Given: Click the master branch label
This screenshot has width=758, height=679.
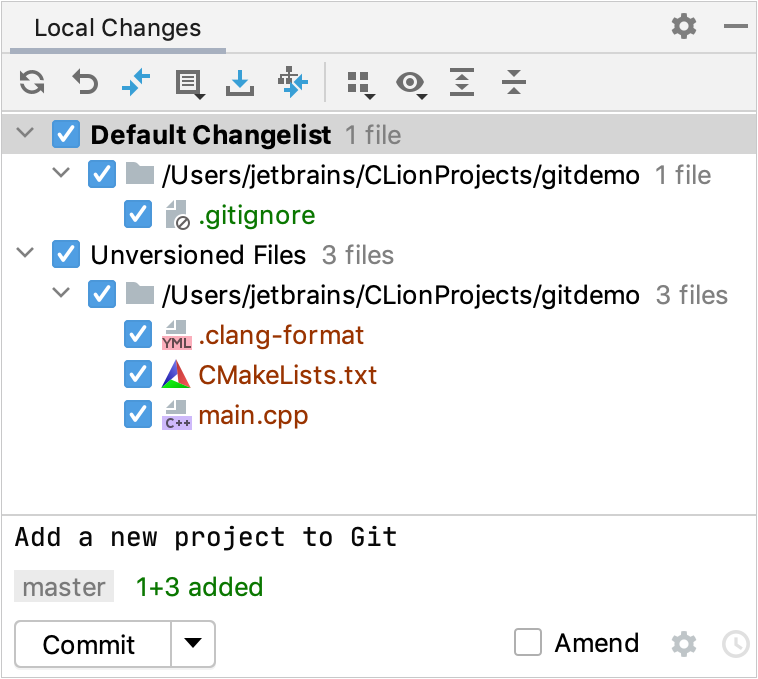Looking at the screenshot, I should 64,587.
